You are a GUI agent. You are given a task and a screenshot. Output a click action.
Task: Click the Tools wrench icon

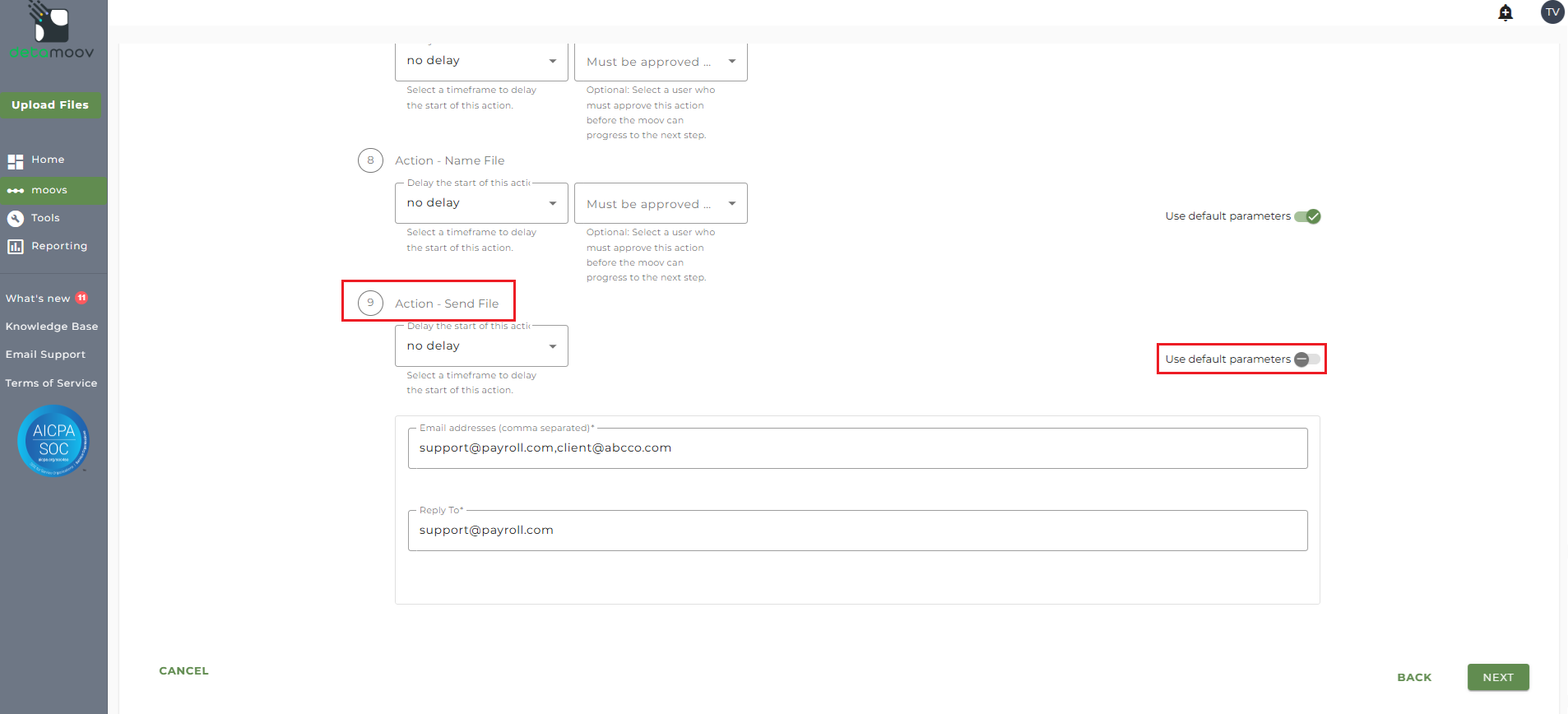pos(16,219)
